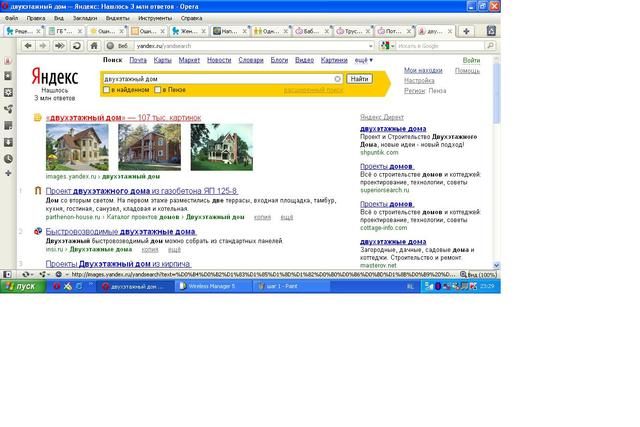Click the Opera Link sync status icon

(26, 274)
